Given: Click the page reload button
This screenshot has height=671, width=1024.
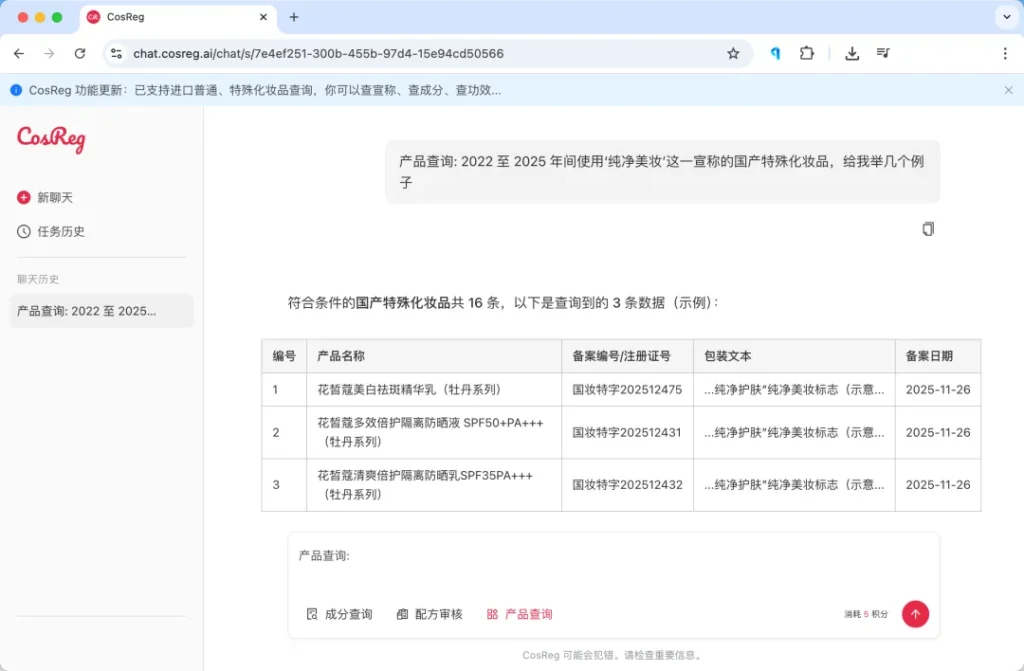Looking at the screenshot, I should click(80, 54).
